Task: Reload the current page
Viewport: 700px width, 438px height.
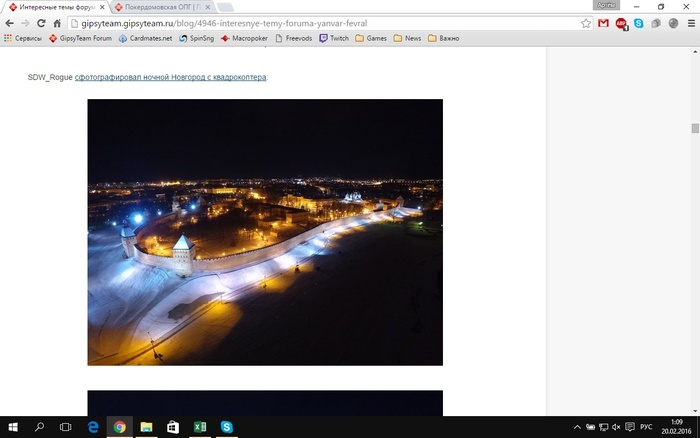Action: click(41, 23)
